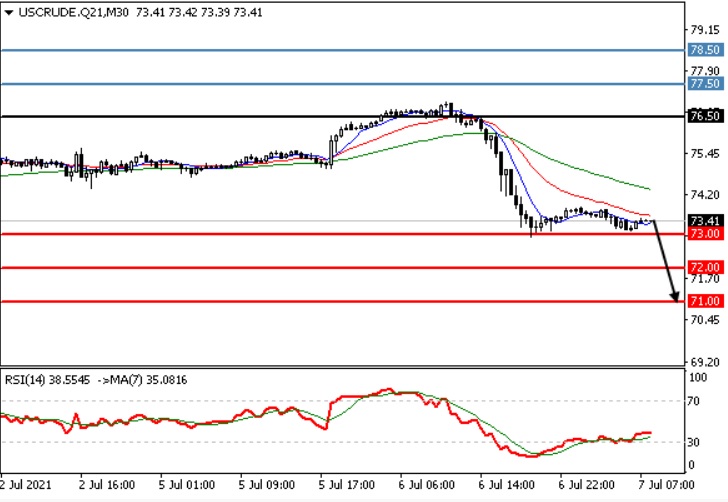This screenshot has width=728, height=502.
Task: Select the USCRUDE.Q21,M30 symbol title
Action: pyautogui.click(x=74, y=13)
